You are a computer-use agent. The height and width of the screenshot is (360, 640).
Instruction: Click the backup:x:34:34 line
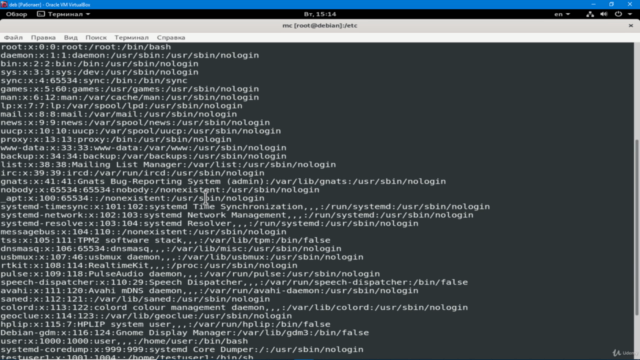tap(144, 156)
